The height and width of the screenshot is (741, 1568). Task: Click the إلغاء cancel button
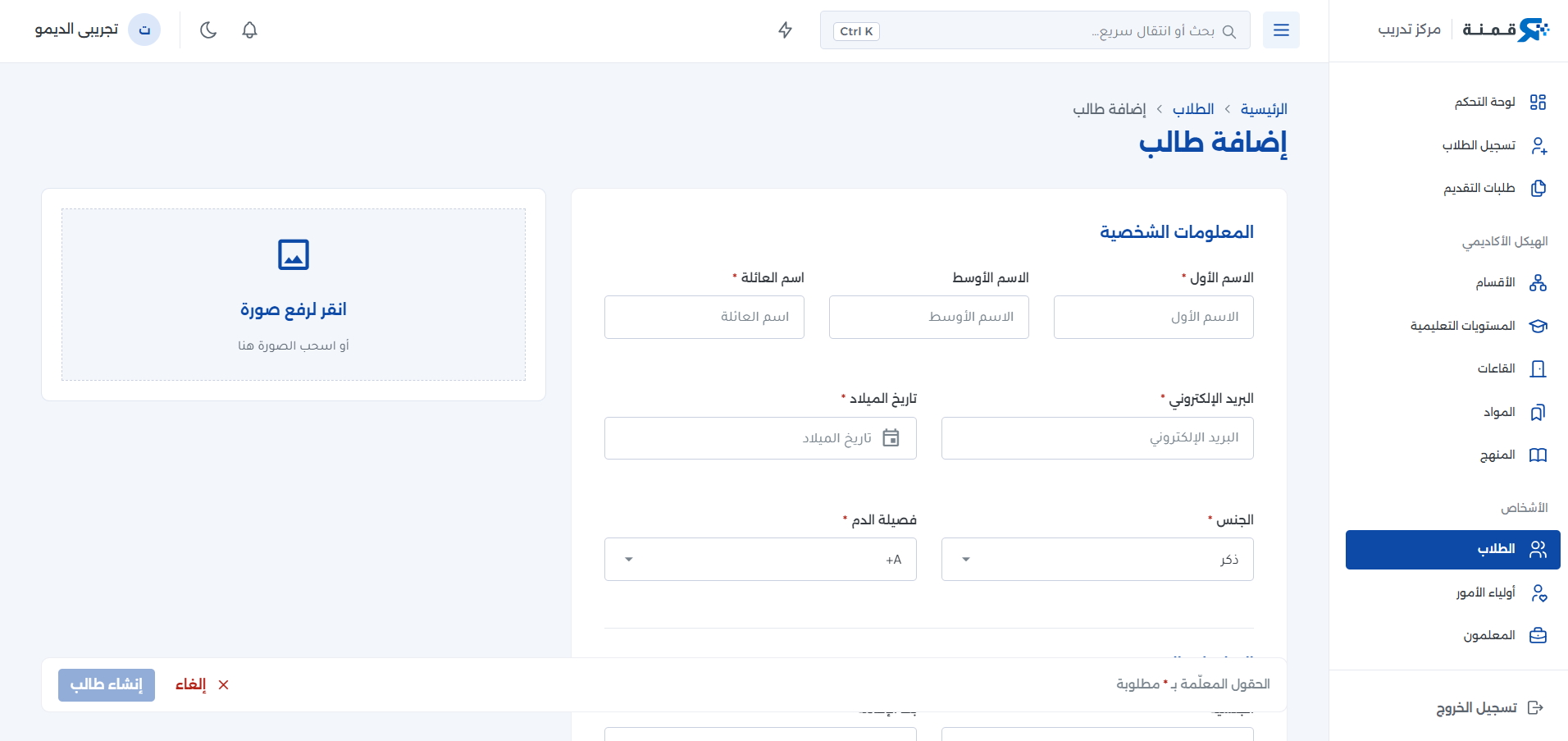tap(202, 684)
